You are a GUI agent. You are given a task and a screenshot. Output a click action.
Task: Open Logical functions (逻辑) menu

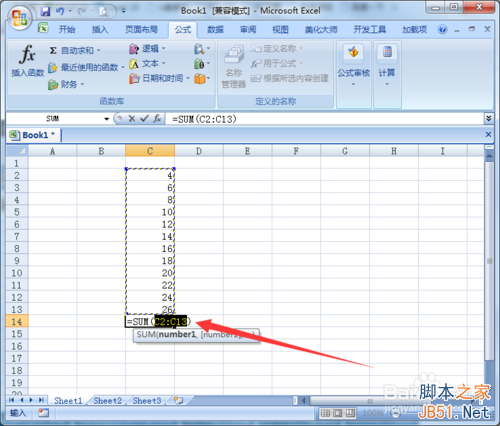click(x=147, y=49)
